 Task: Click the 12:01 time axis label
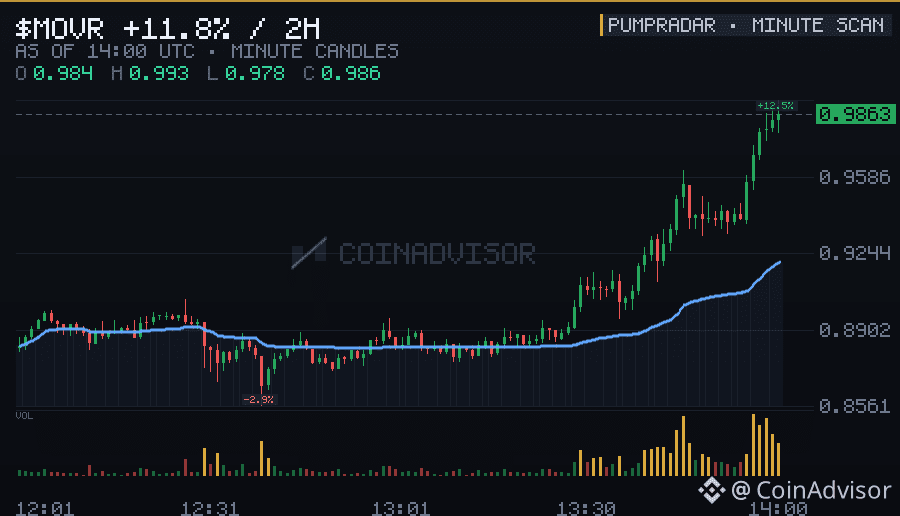45,509
